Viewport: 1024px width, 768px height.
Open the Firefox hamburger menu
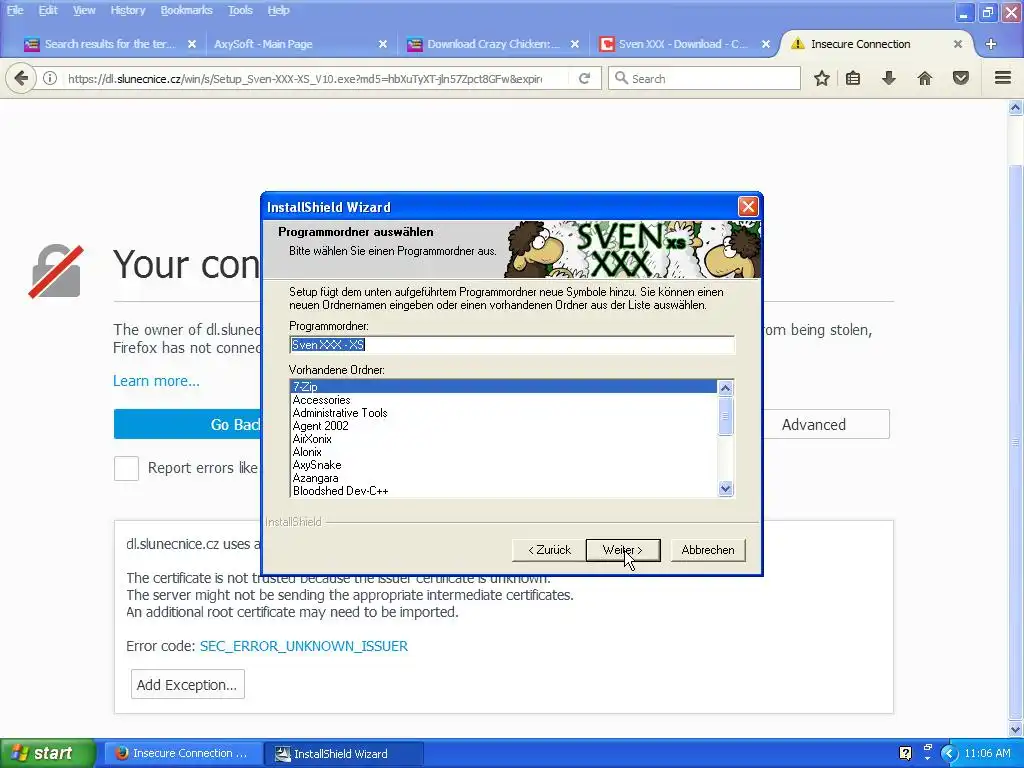coord(1003,78)
